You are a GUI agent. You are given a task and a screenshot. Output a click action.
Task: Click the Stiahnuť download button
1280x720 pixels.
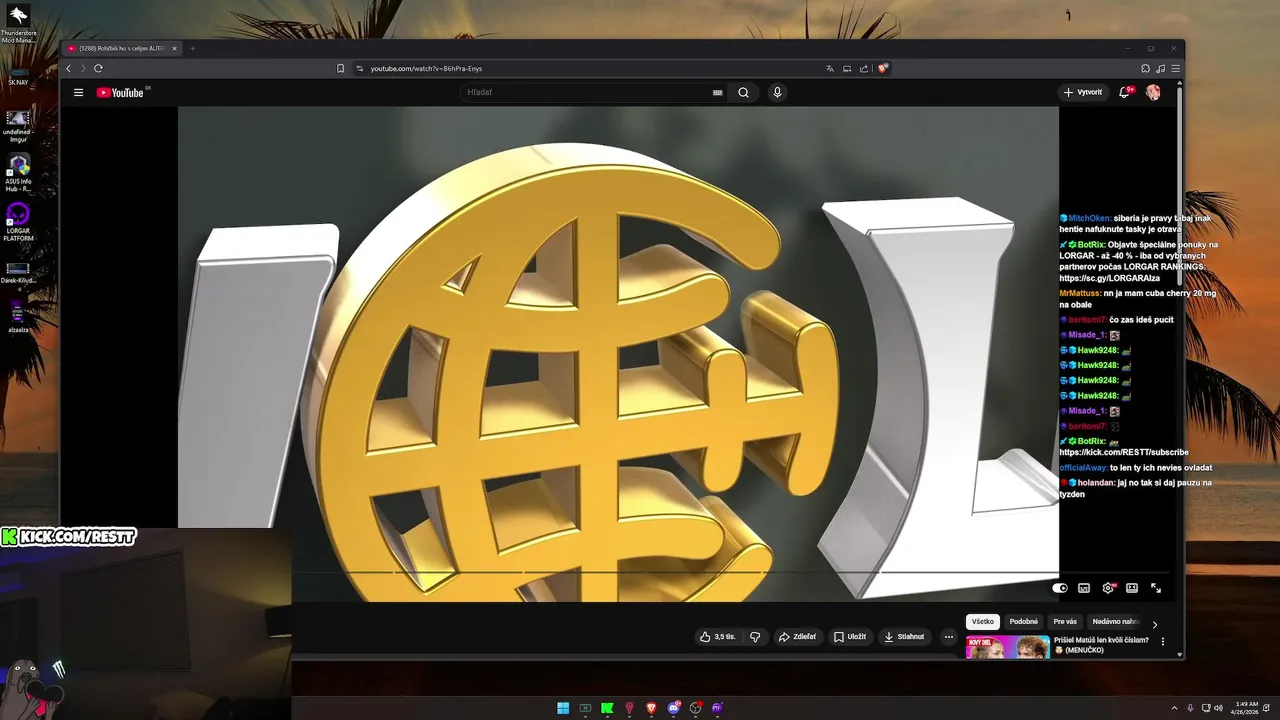[x=904, y=636]
